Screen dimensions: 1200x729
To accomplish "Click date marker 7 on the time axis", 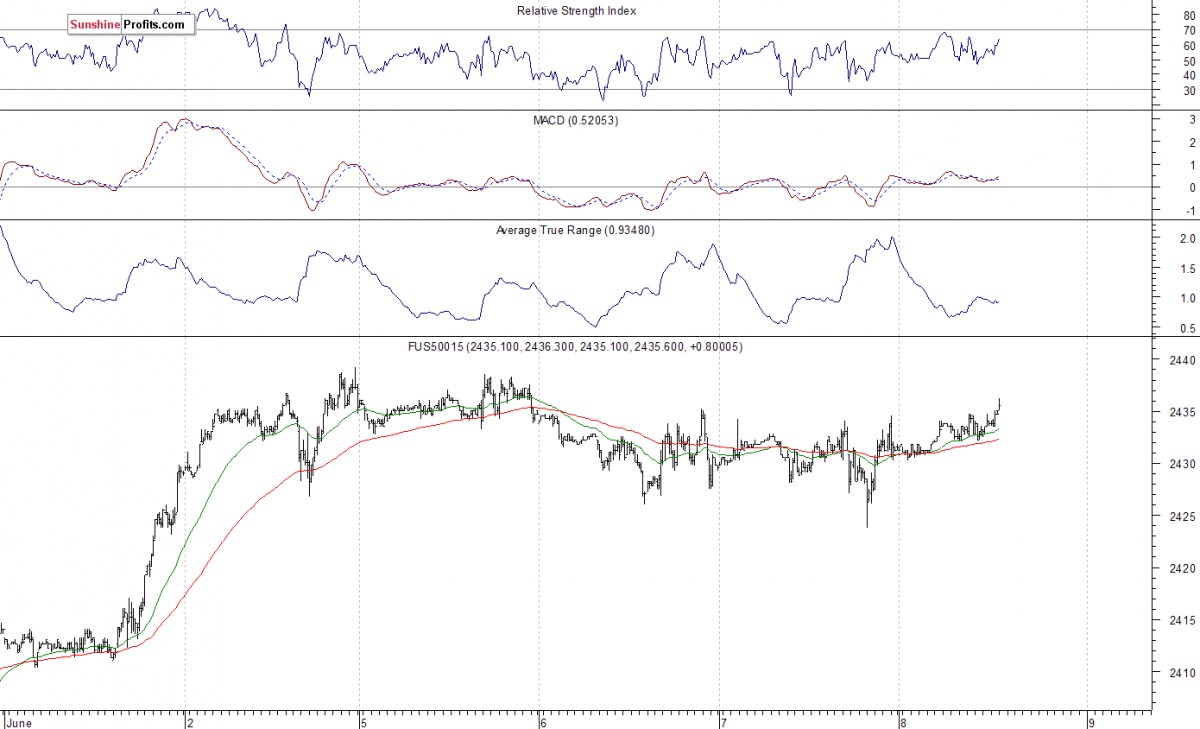I will click(722, 720).
